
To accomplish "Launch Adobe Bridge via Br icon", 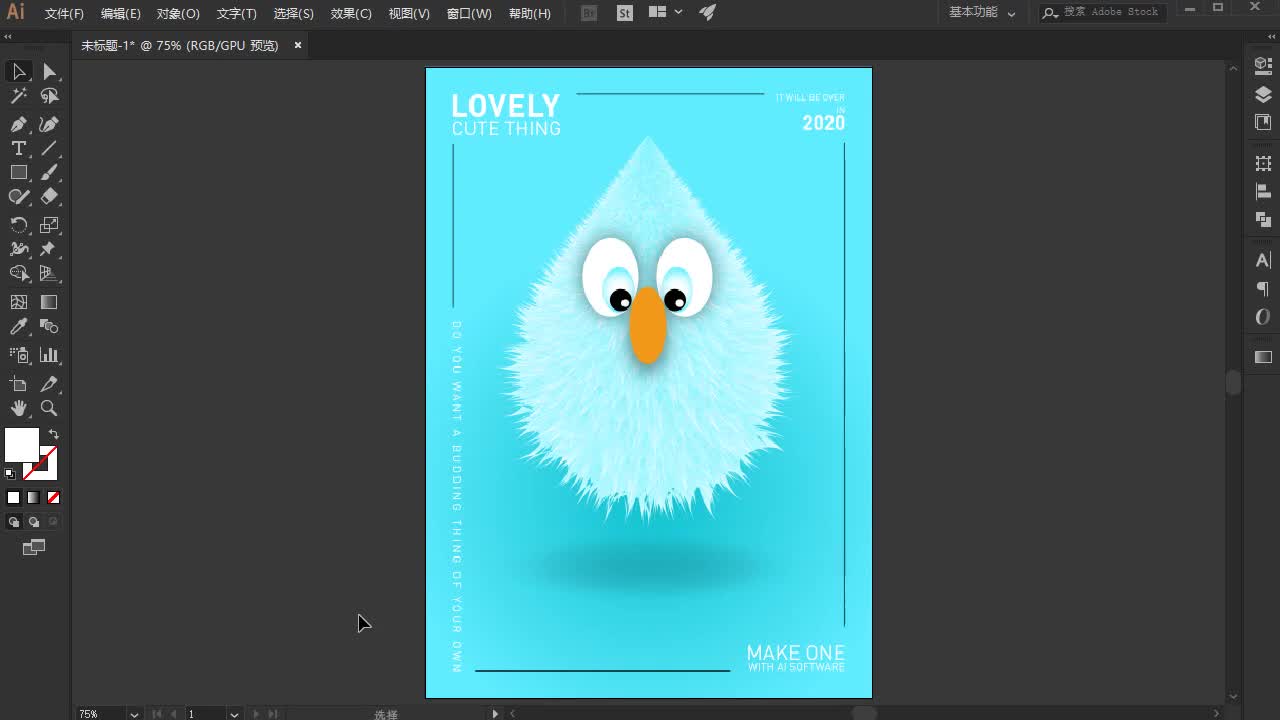I will click(x=589, y=13).
